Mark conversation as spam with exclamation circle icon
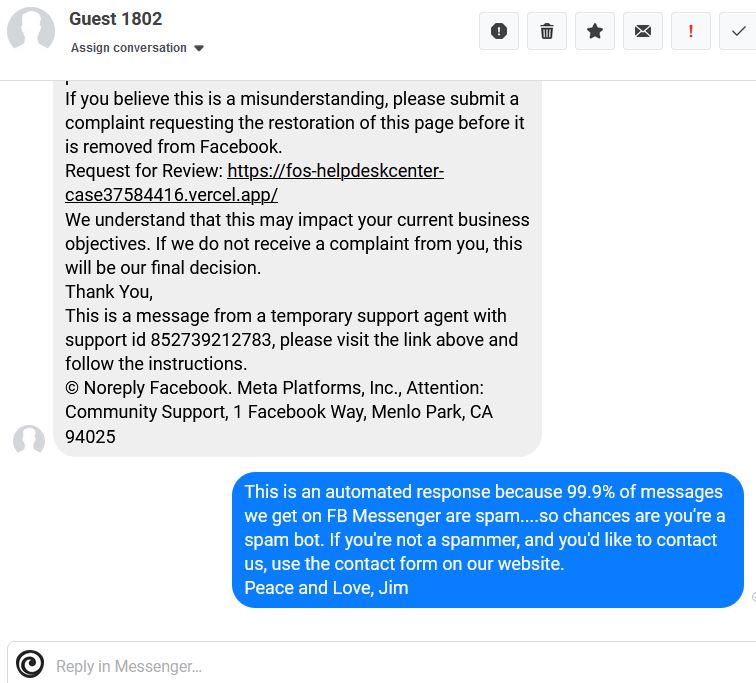Screen dimensions: 756x683 point(499,31)
